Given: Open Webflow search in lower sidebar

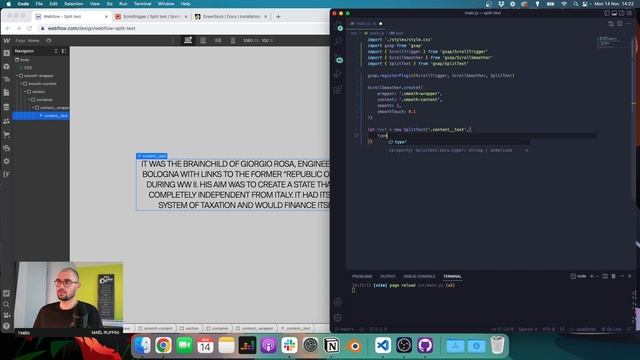Looking at the screenshot, I should pyautogui.click(x=7, y=304).
